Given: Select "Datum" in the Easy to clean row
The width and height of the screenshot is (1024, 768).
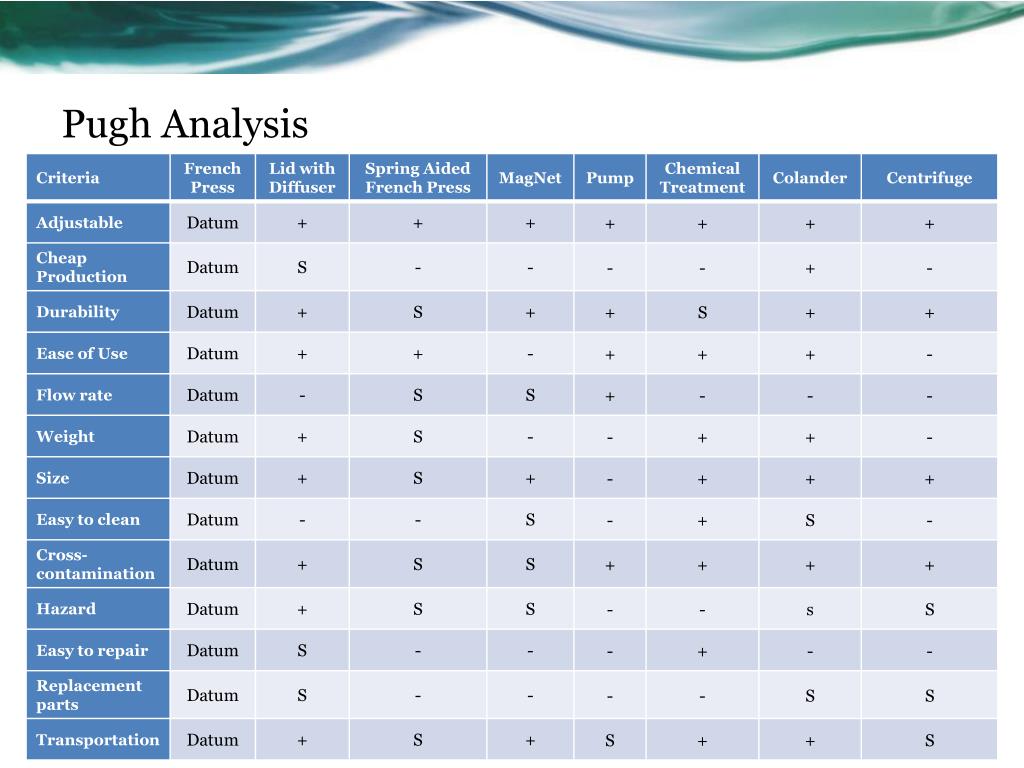Looking at the screenshot, I should pyautogui.click(x=213, y=520).
